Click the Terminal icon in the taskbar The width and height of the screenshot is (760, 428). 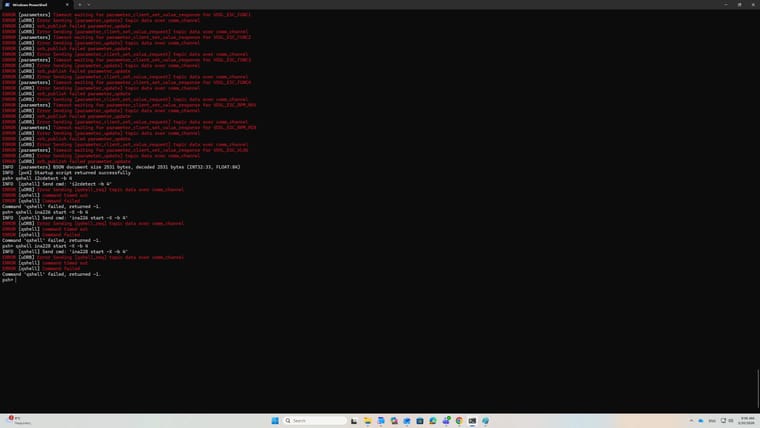tap(472, 421)
